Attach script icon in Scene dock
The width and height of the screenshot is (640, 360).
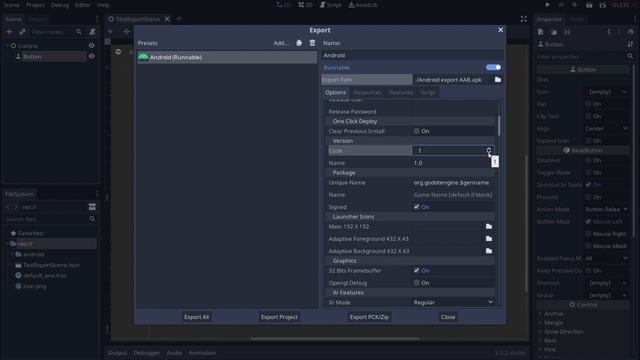point(93,32)
